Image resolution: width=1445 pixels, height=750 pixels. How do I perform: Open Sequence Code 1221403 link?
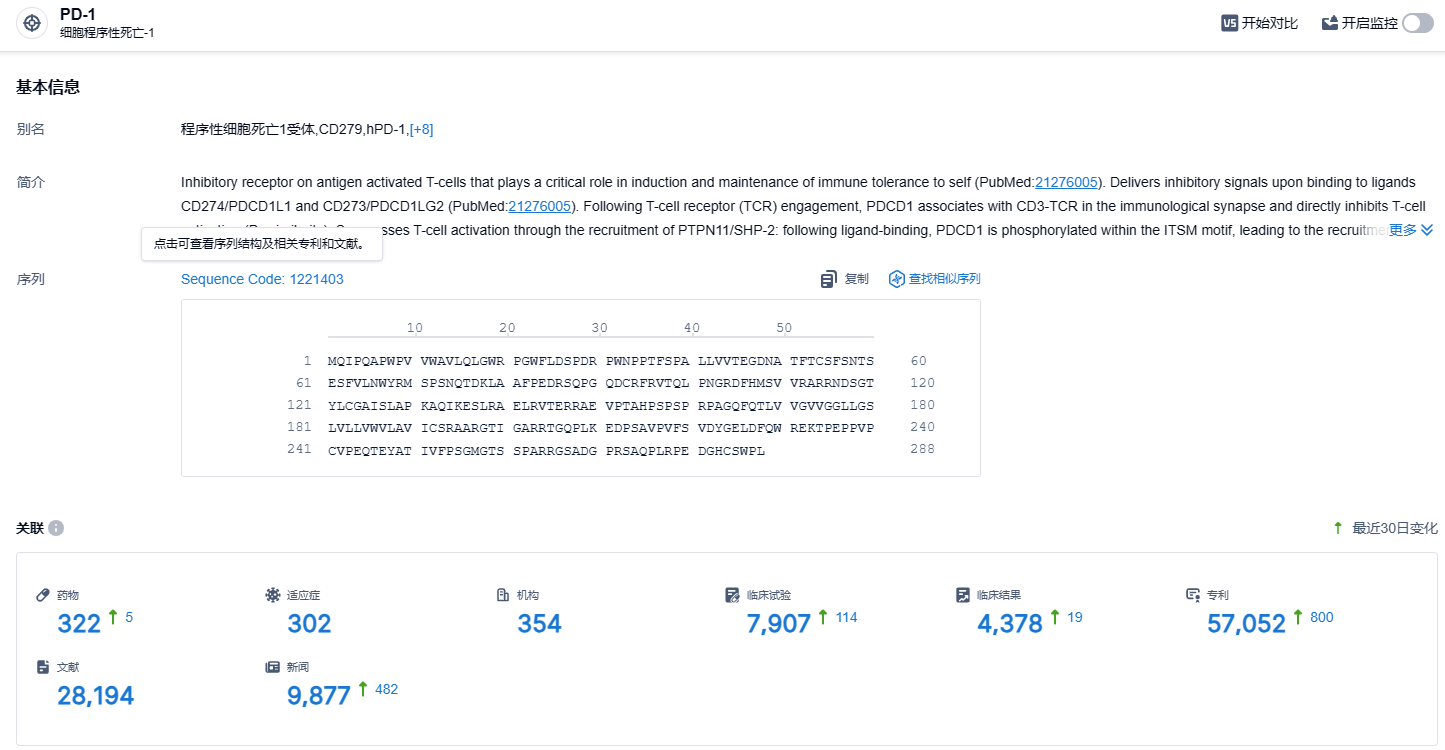262,279
